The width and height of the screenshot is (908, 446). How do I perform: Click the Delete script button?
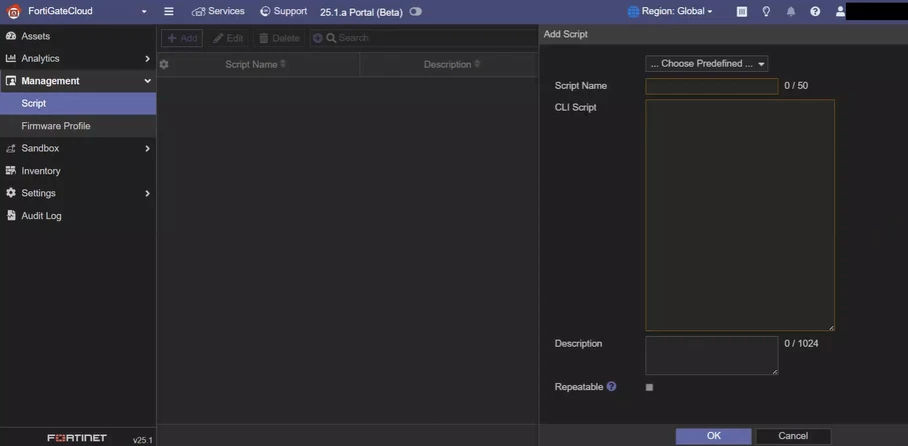pyautogui.click(x=279, y=38)
